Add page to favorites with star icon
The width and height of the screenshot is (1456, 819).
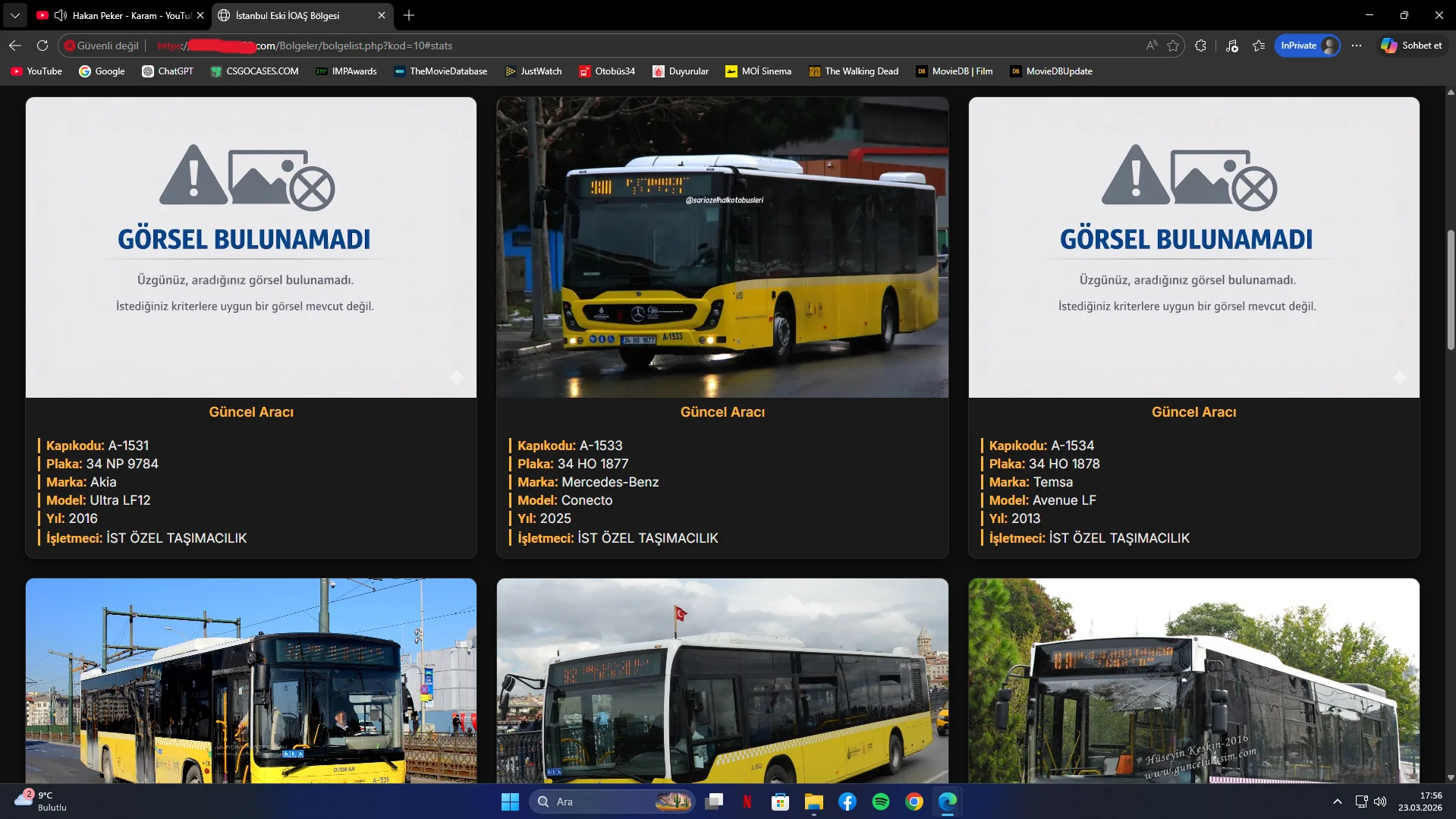(1173, 46)
